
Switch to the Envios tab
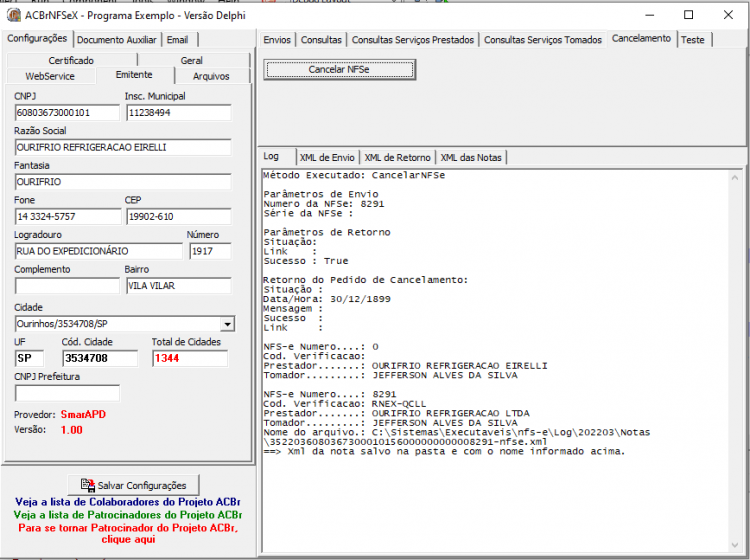(x=277, y=40)
